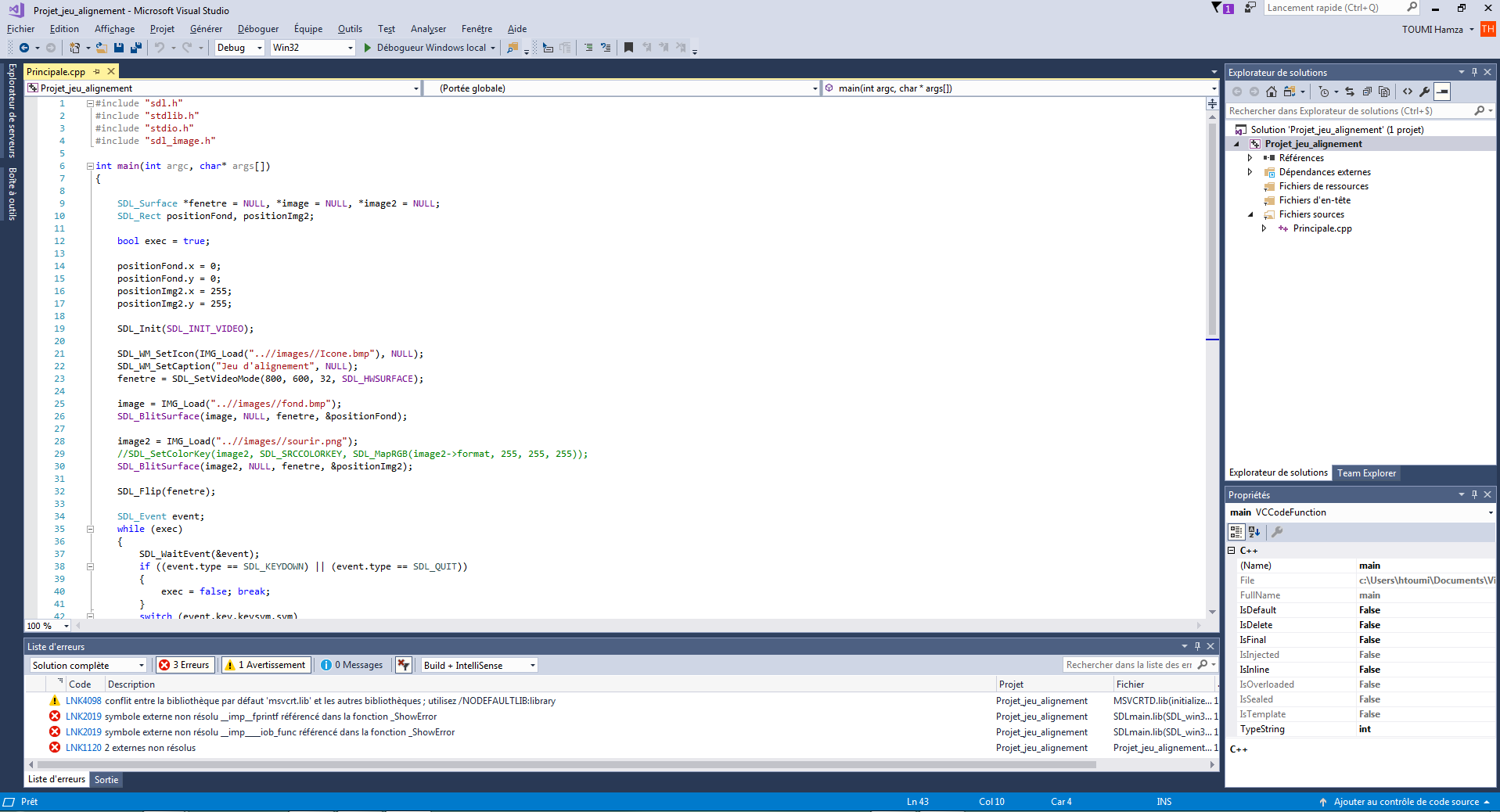Click the LNK4098 warning code link
Viewport: 1500px width, 812px height.
click(83, 701)
